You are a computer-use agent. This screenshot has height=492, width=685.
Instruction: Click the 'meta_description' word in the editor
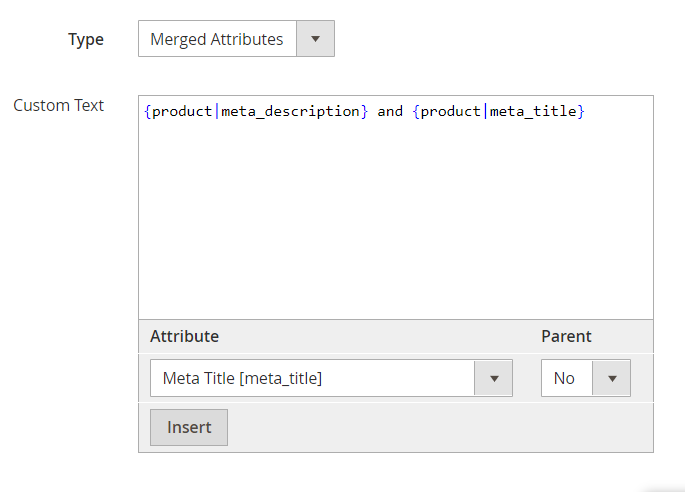(291, 111)
